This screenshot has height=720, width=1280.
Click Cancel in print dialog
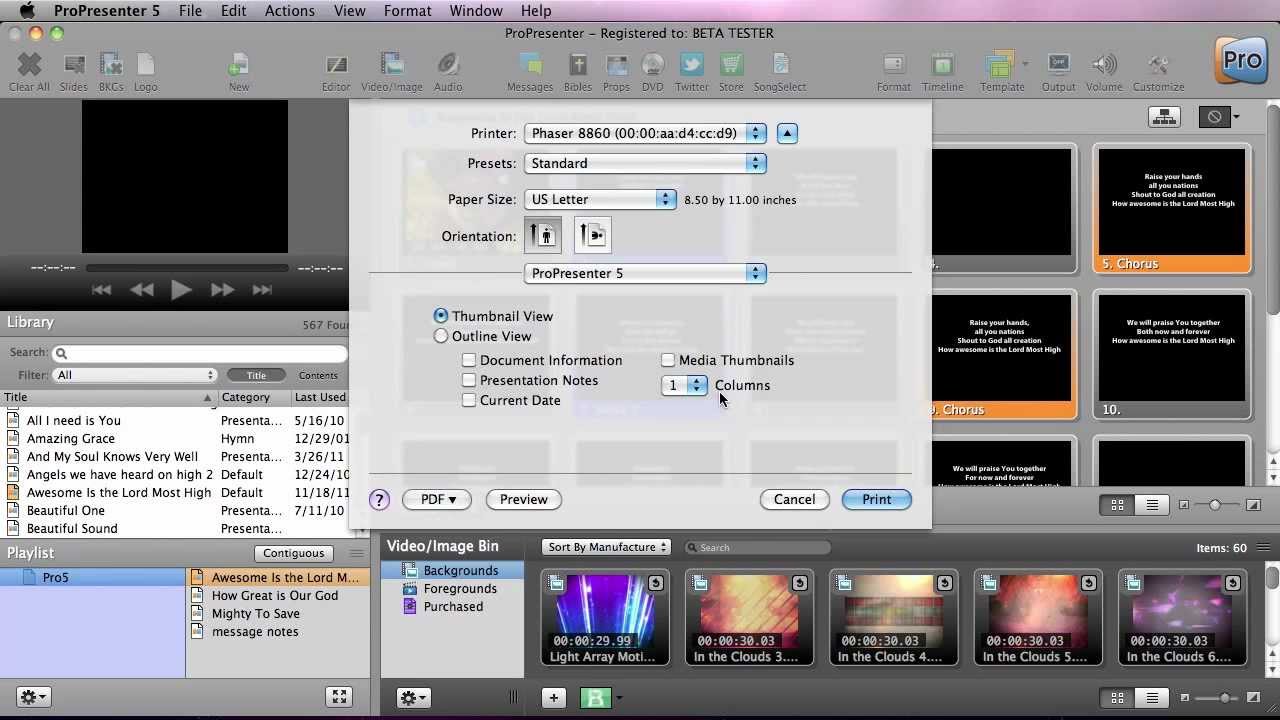click(x=794, y=499)
